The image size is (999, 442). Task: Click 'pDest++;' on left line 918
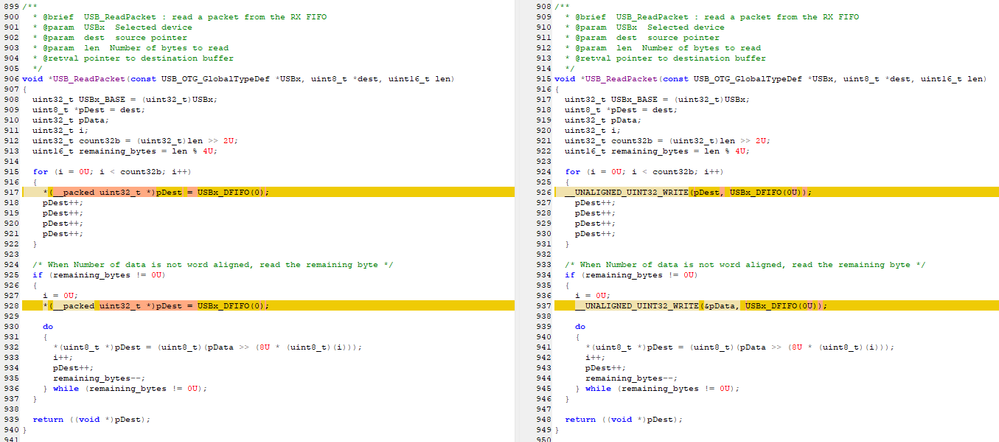(x=63, y=203)
